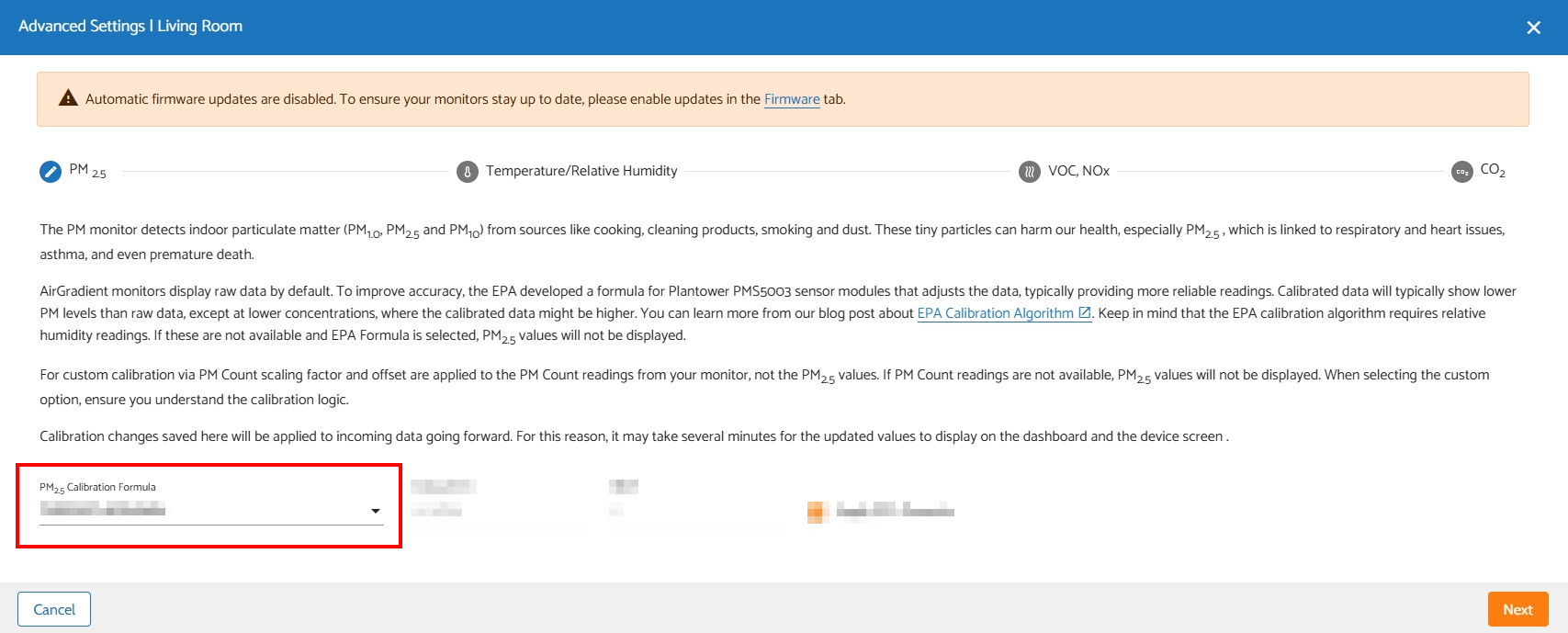
Task: Click the selected calibration formula value
Action: [103, 509]
